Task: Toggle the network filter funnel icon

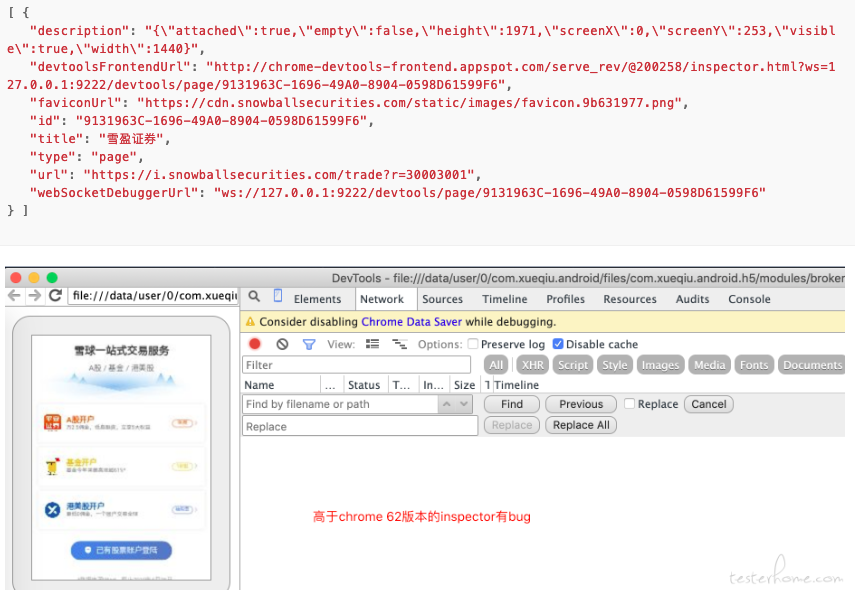Action: (x=309, y=344)
